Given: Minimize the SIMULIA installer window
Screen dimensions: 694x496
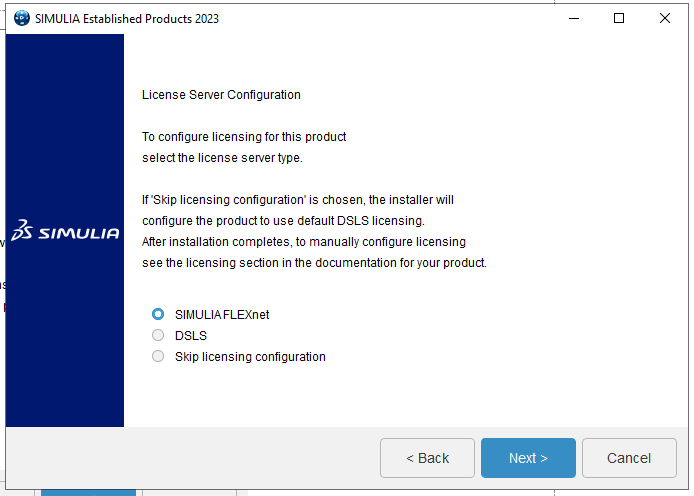Looking at the screenshot, I should (574, 18).
